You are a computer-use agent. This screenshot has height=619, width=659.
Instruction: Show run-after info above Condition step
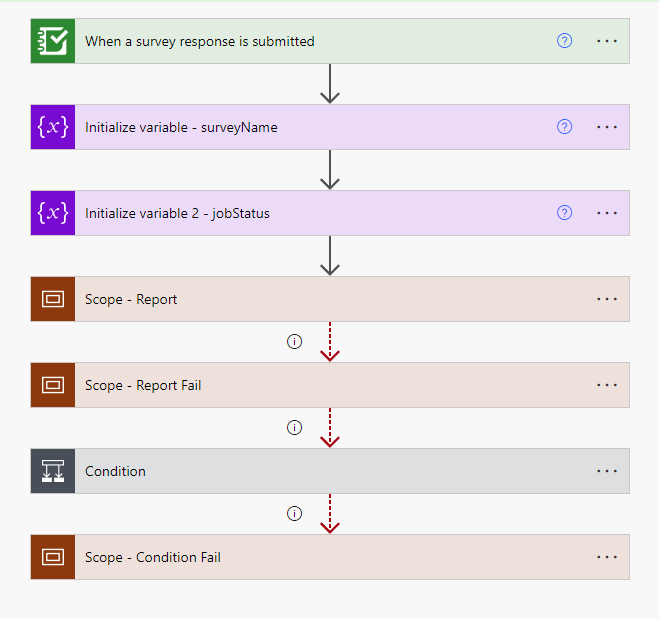coord(294,427)
